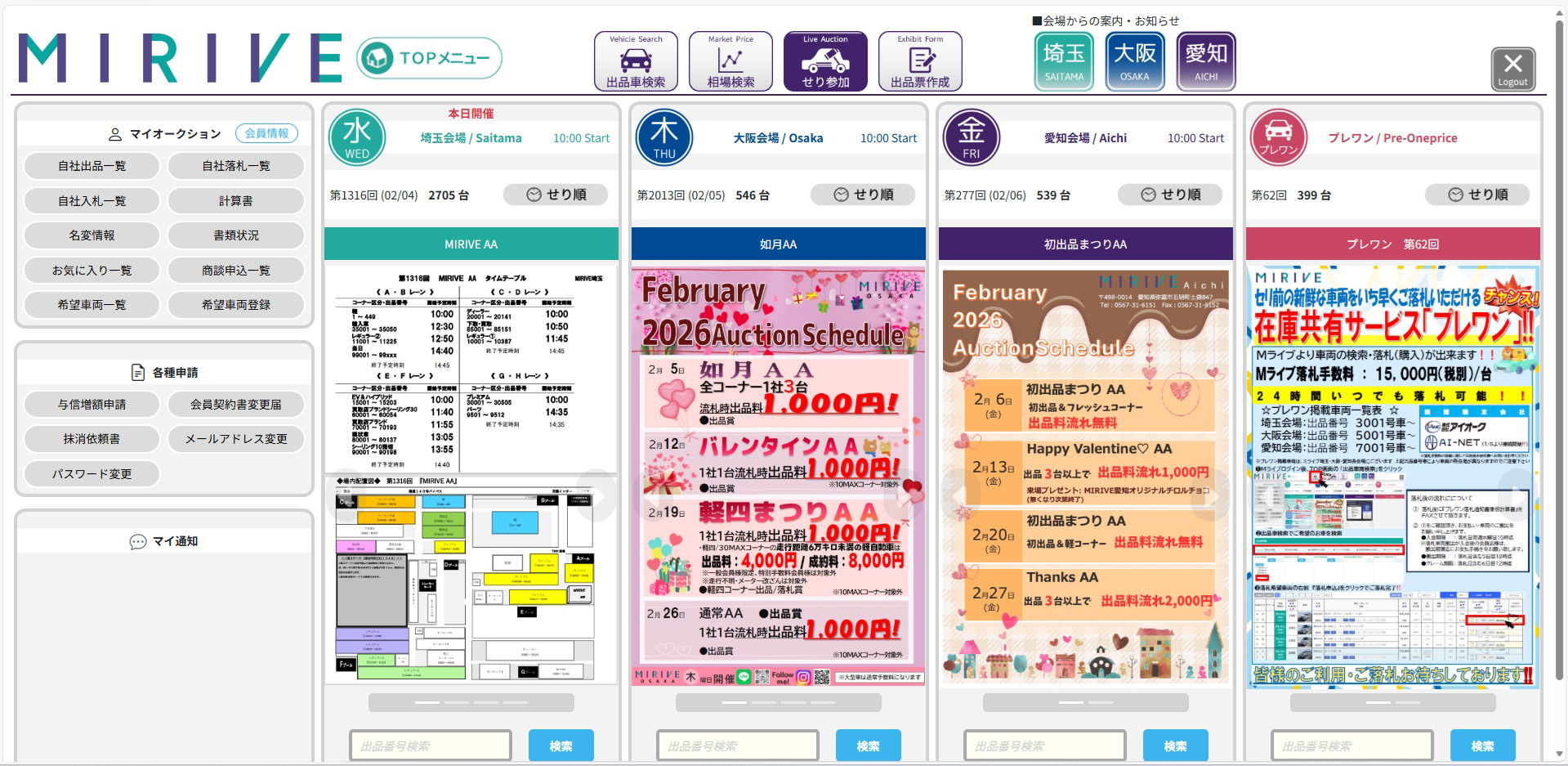Open the 会員情報 member info link
This screenshot has width=1568, height=766.
coord(266,133)
